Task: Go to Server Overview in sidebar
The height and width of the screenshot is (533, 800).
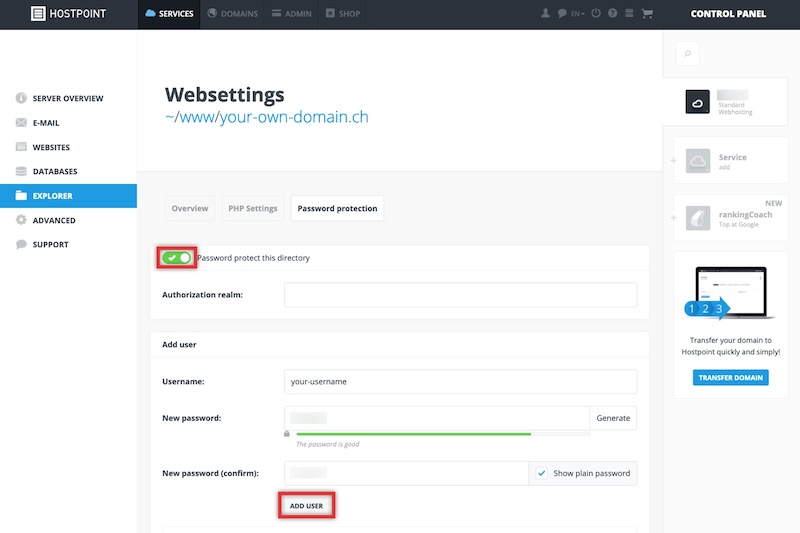Action: coord(68,98)
